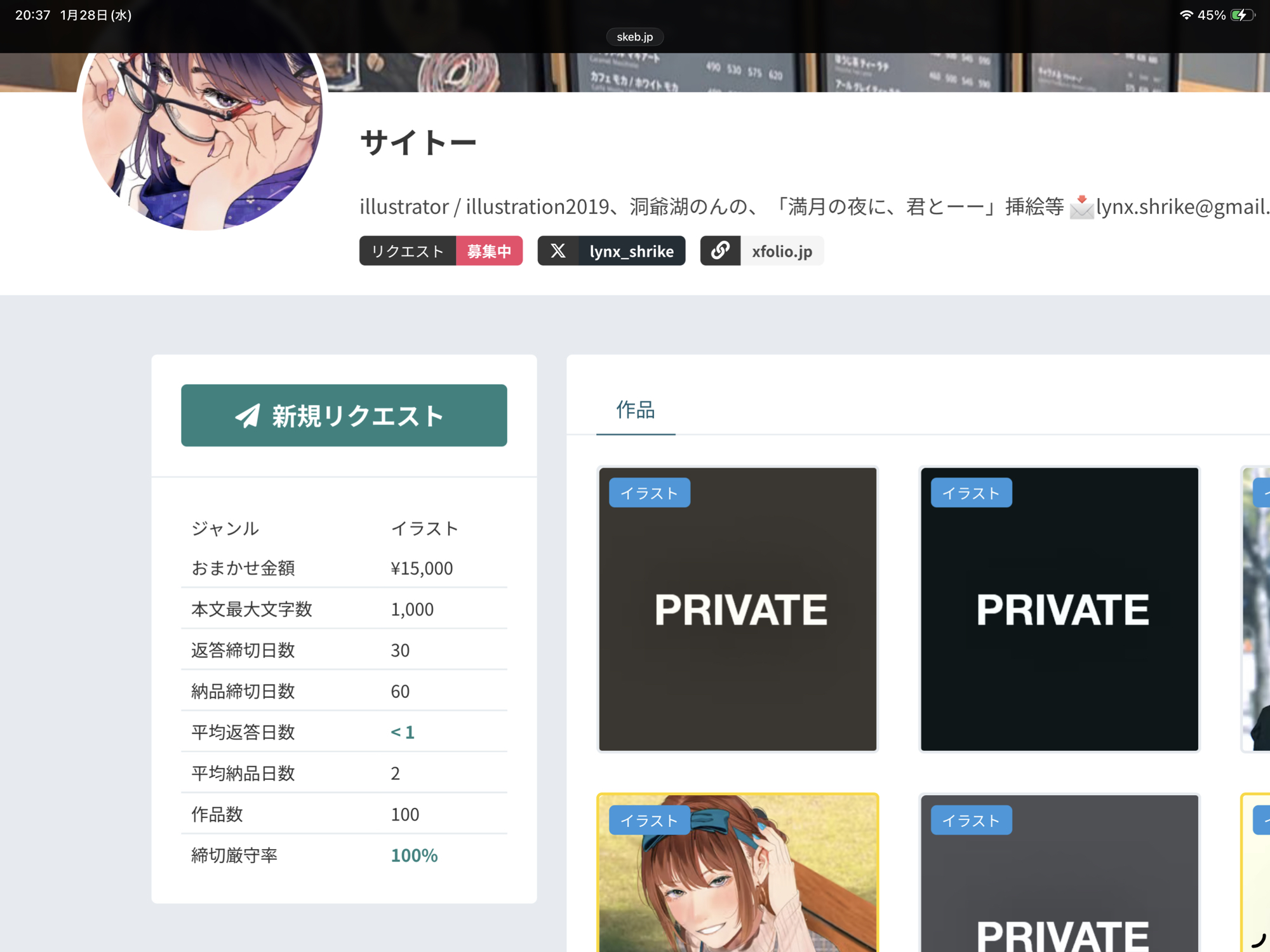Tap the skeb.jp address pill
Image resolution: width=1270 pixels, height=952 pixels.
point(634,37)
